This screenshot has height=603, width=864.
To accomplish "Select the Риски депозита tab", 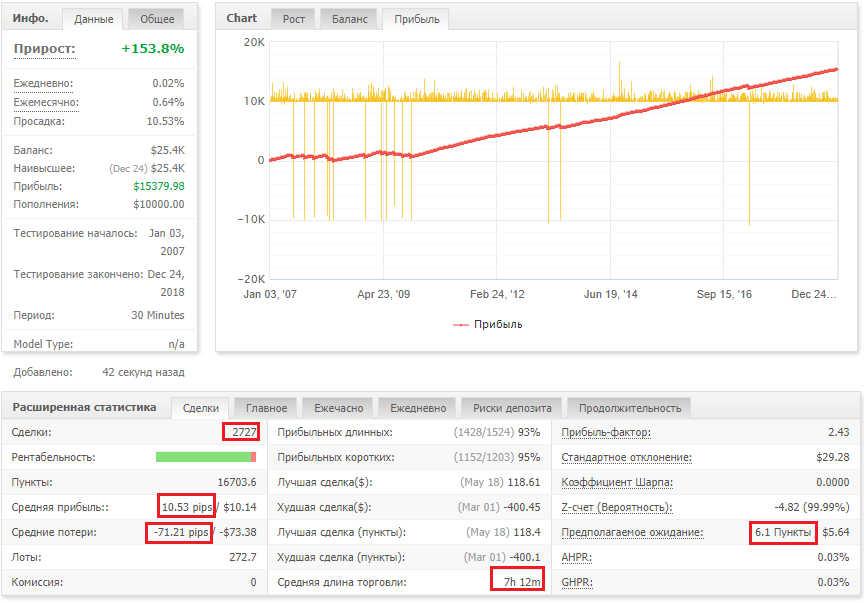I will point(512,408).
